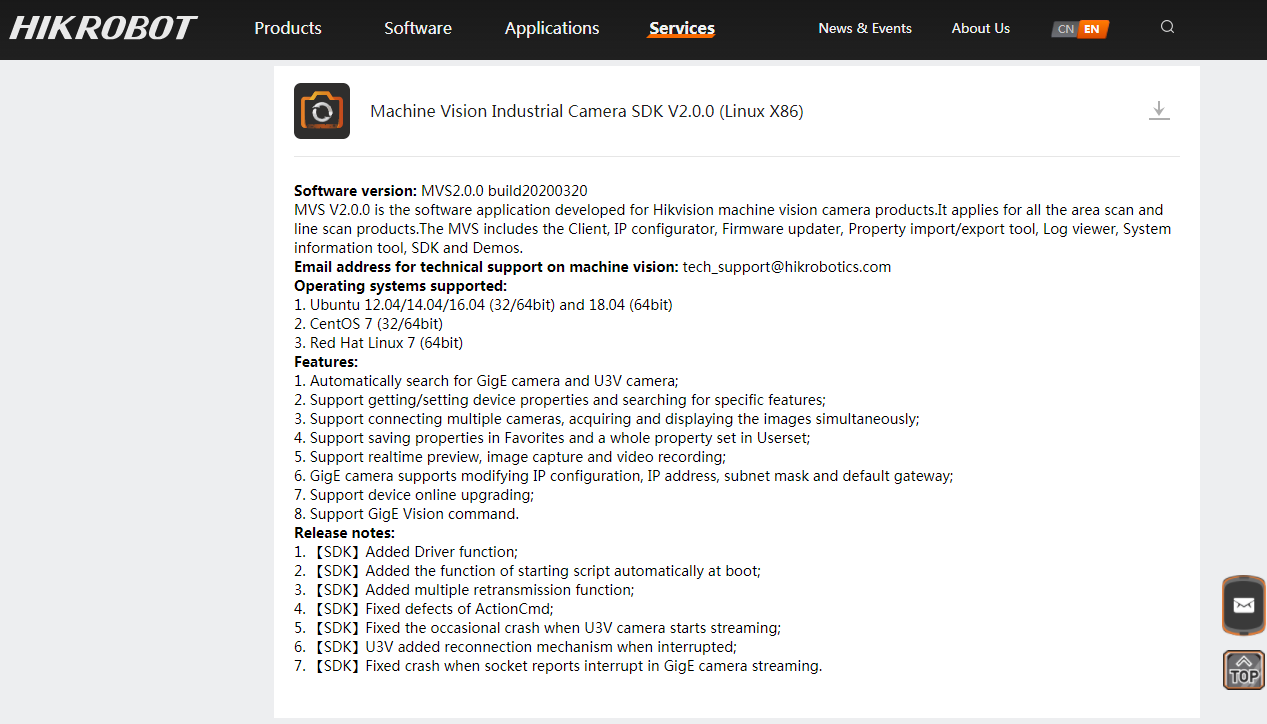Click the TOP back-to-top floating icon
Screen dimensions: 1267x724
point(1243,669)
